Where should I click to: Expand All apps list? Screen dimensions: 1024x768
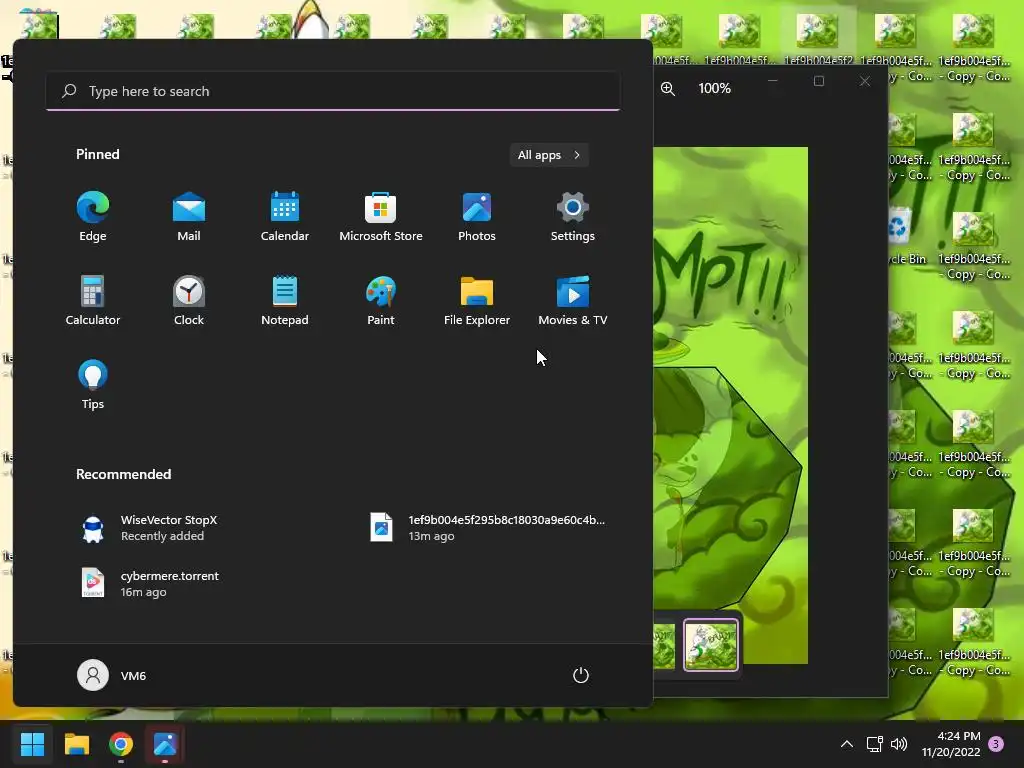(549, 155)
